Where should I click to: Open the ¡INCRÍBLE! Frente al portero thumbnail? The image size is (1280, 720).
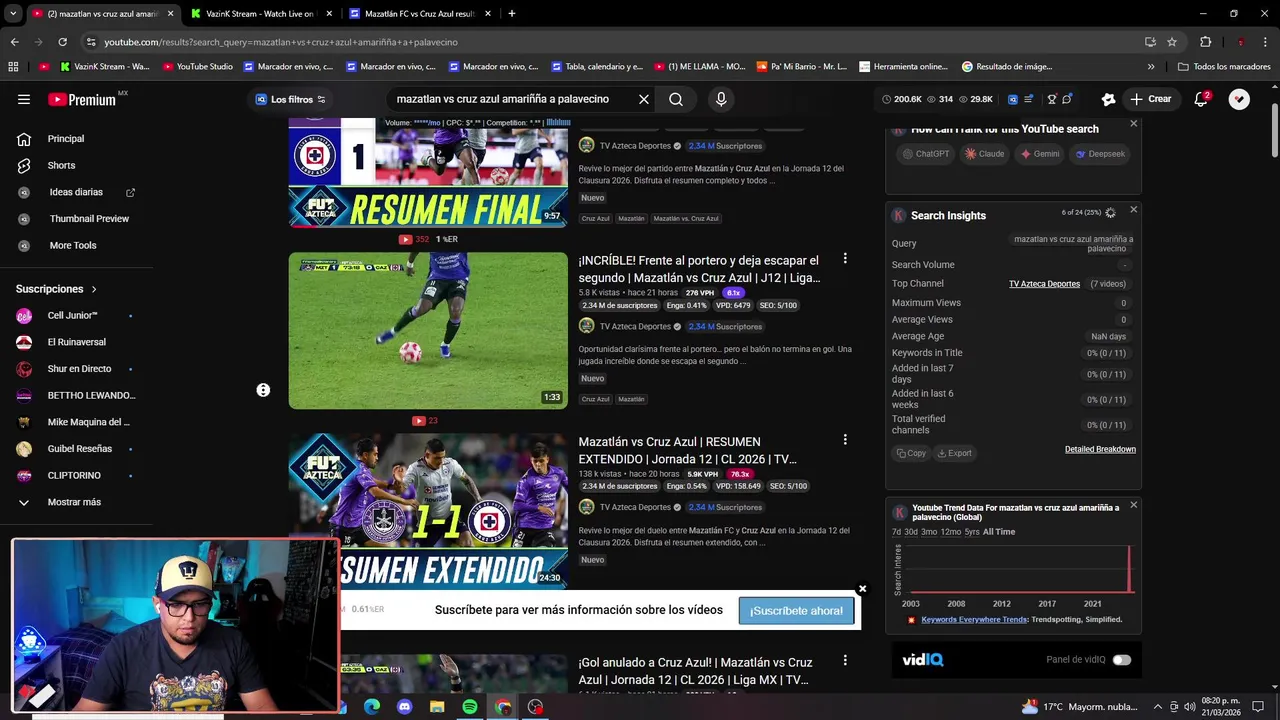click(x=428, y=331)
